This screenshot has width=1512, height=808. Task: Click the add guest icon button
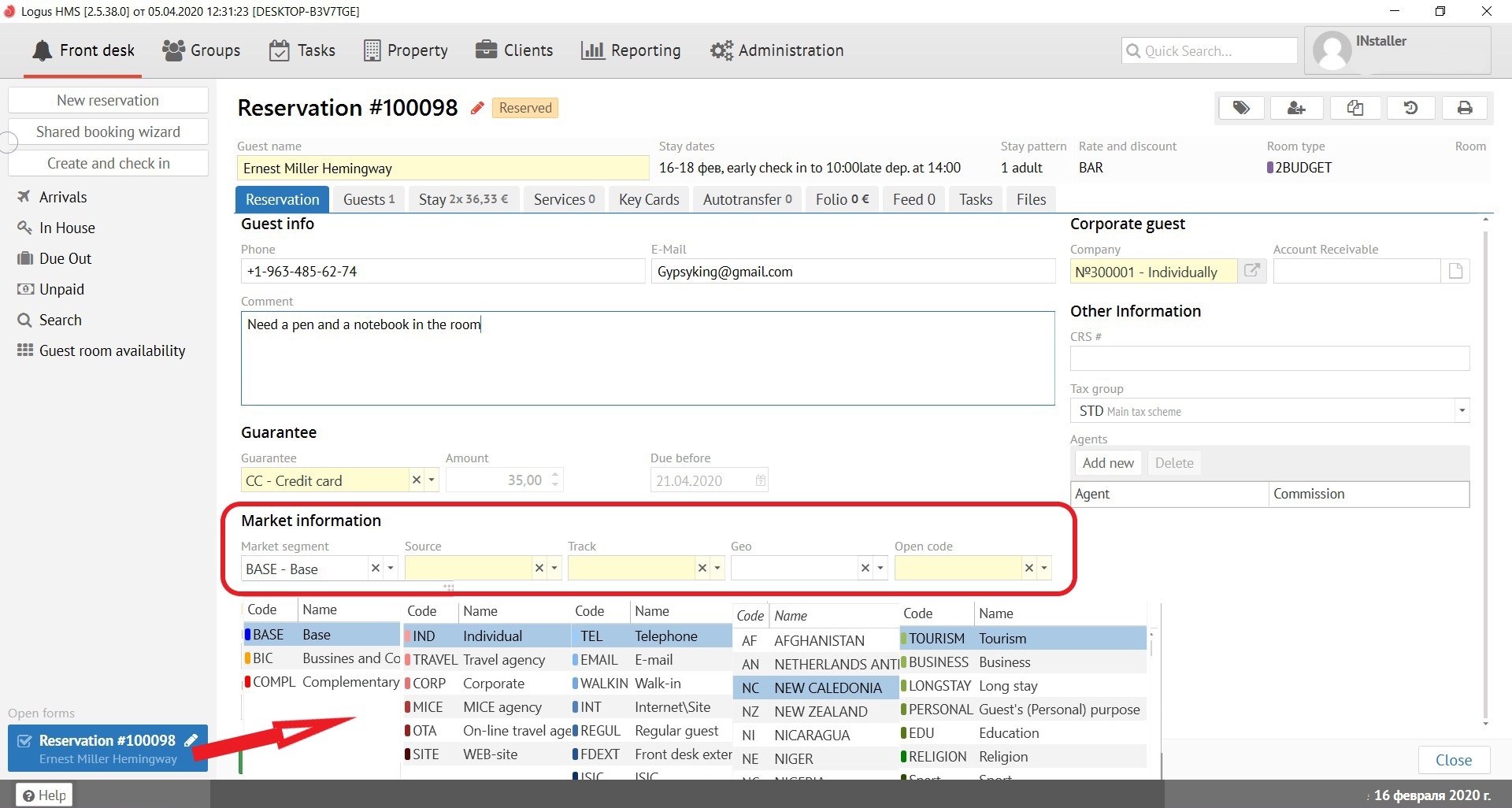(x=1296, y=108)
